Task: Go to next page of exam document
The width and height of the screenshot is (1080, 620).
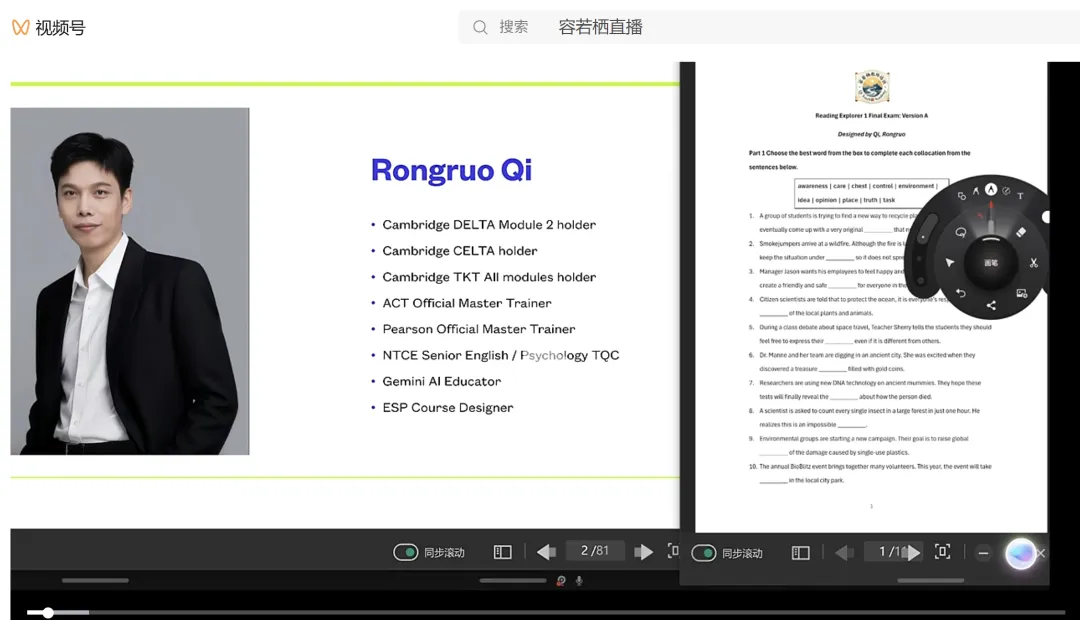Action: click(x=913, y=552)
